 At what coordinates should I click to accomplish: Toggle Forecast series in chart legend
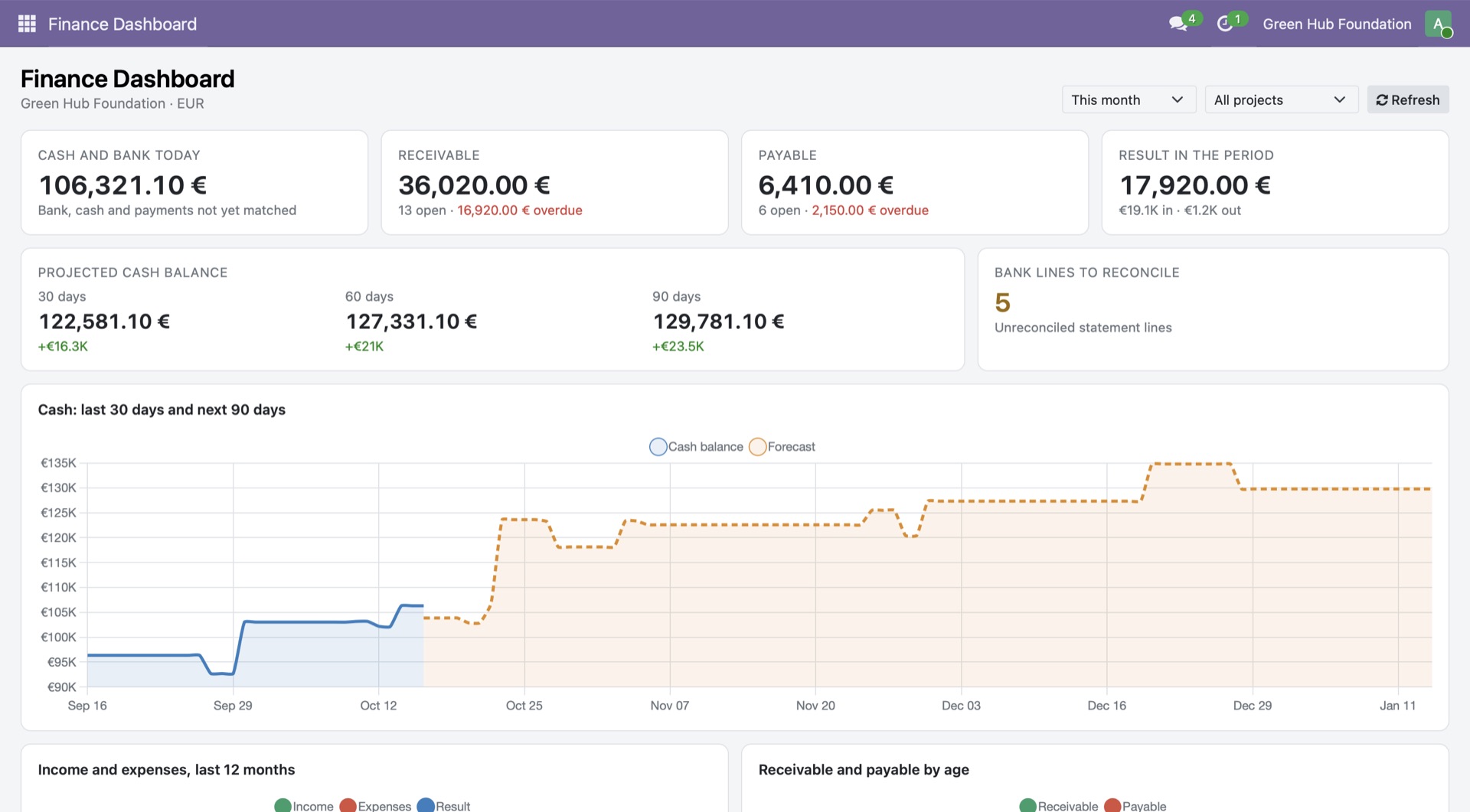click(782, 447)
